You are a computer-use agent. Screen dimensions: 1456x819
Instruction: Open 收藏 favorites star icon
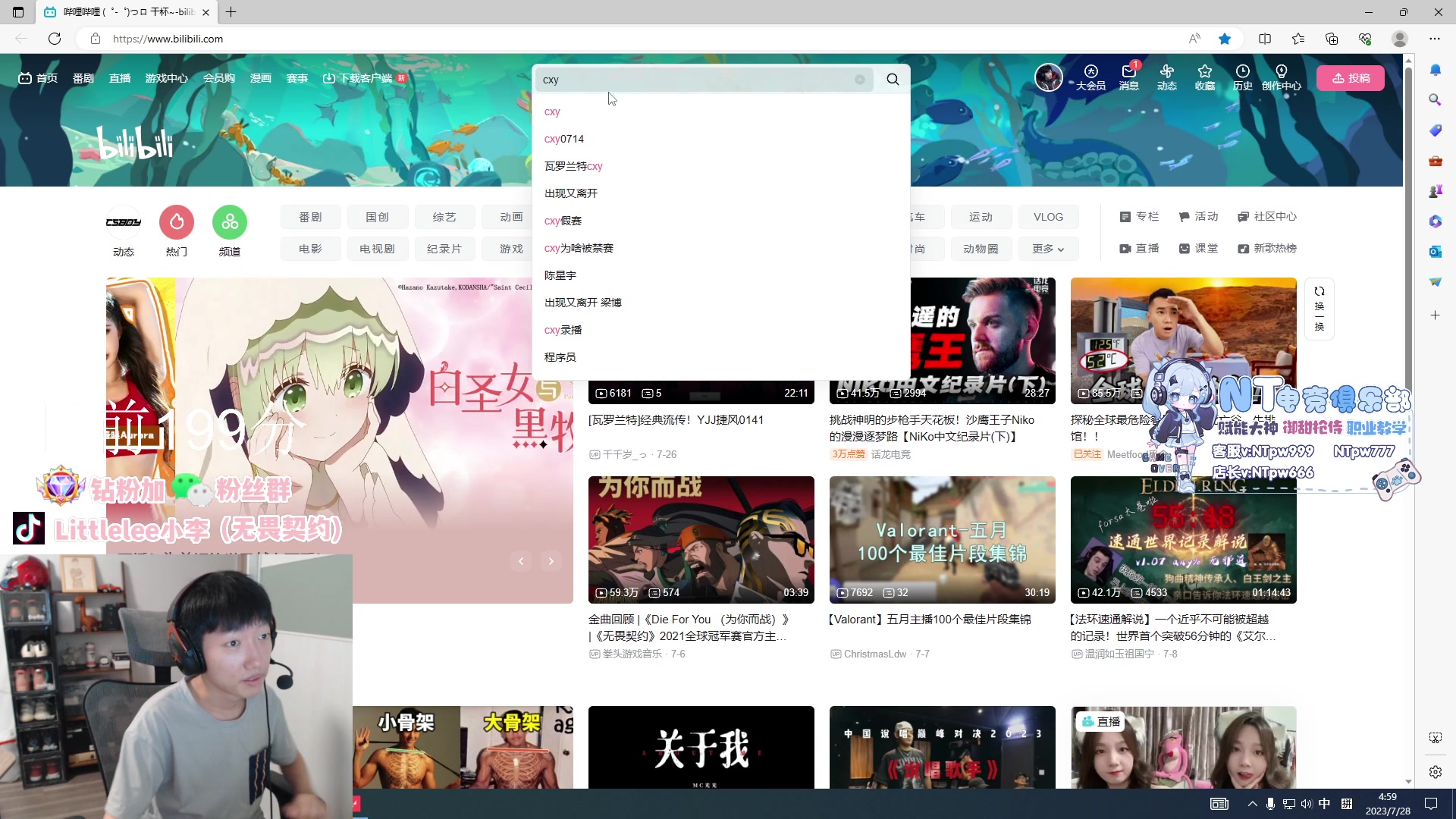pyautogui.click(x=1205, y=78)
